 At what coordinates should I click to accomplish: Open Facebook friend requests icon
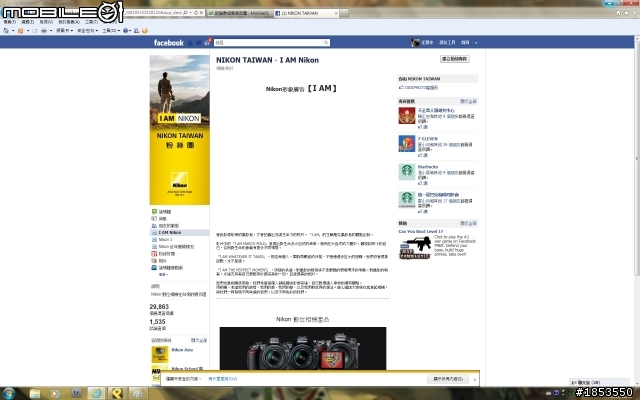click(190, 42)
